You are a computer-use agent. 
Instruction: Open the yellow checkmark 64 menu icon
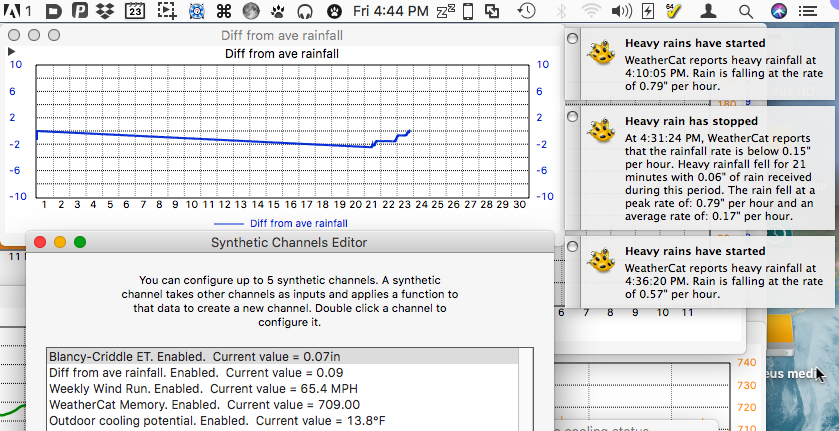click(673, 10)
